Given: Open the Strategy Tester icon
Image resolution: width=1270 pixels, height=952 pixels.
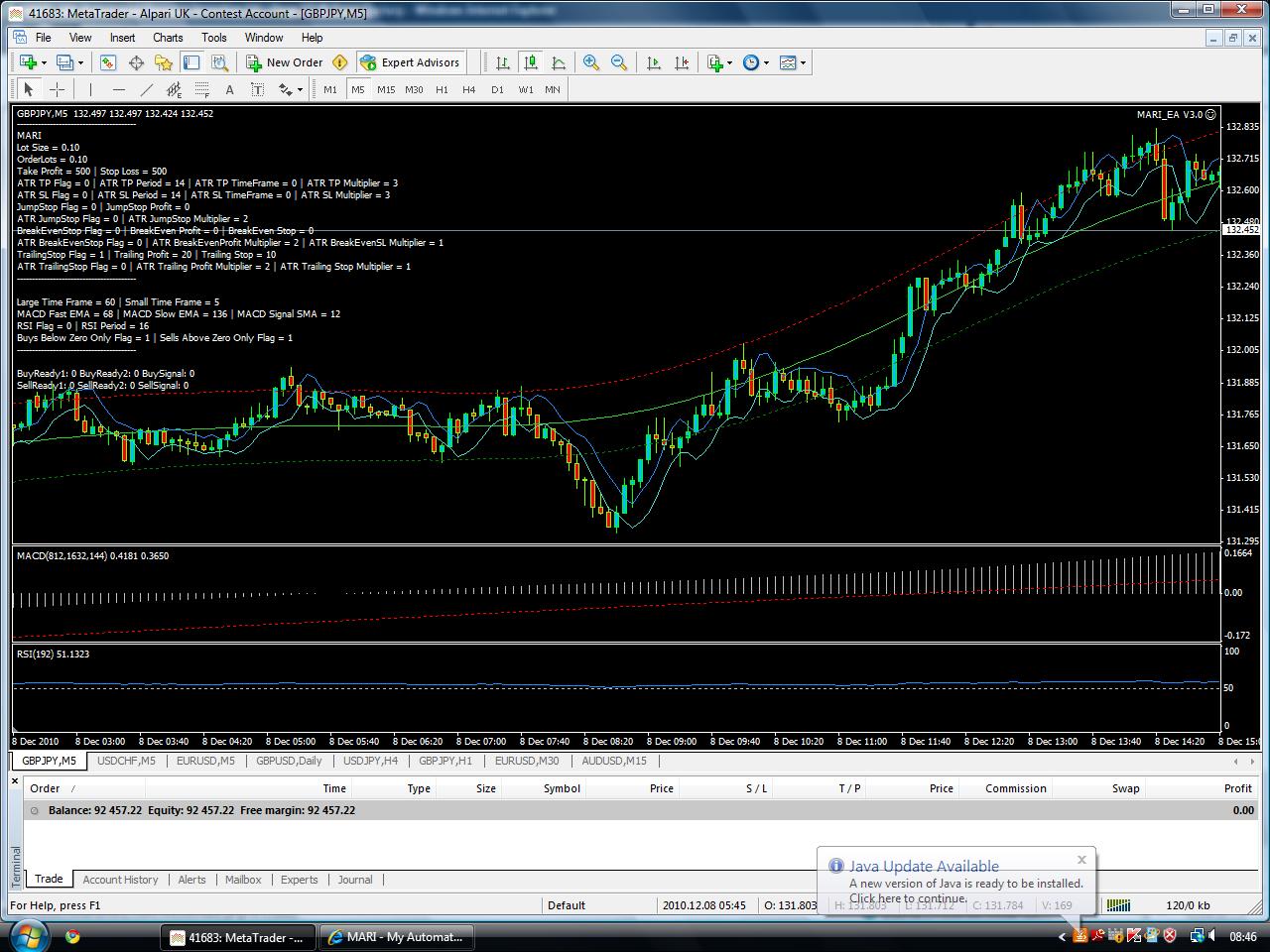Looking at the screenshot, I should click(219, 62).
